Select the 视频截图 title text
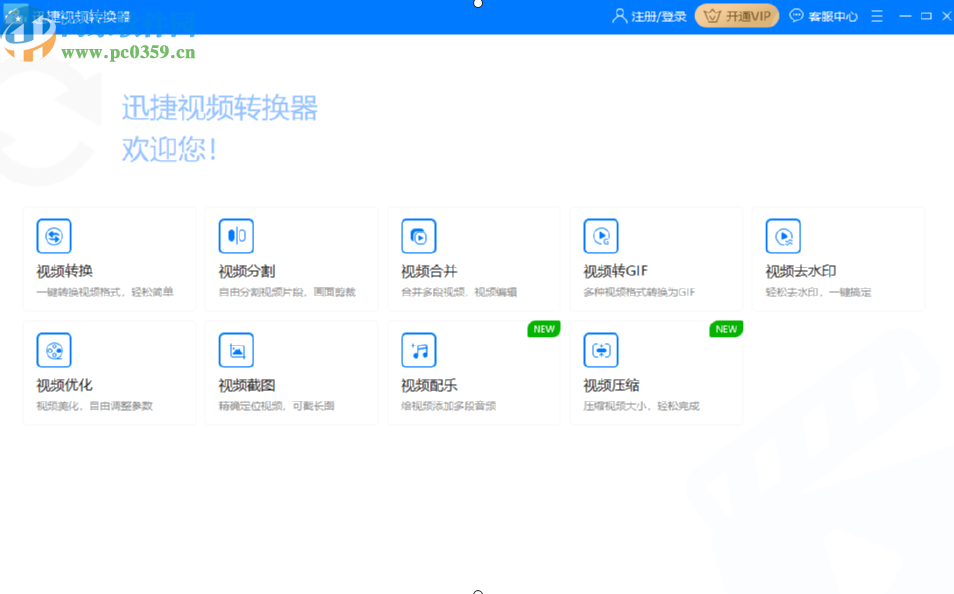Screen dimensions: 954x594 point(247,385)
